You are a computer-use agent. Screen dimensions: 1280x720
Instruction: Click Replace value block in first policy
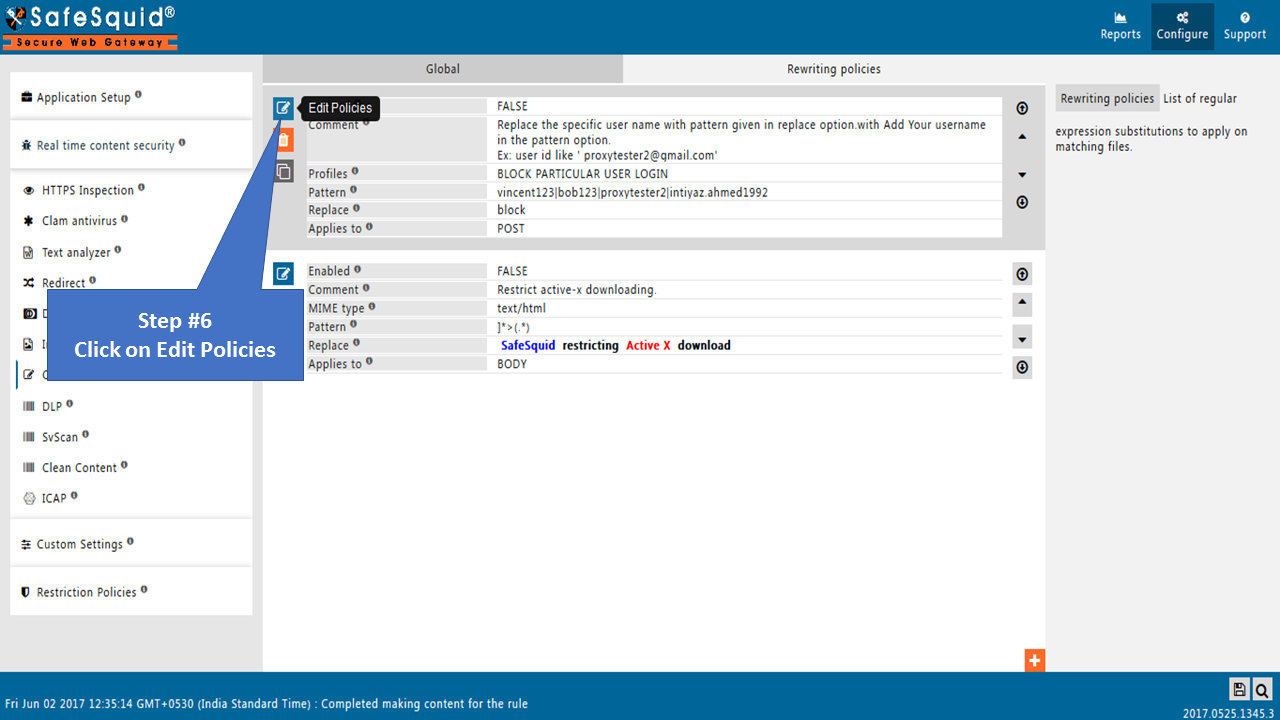pos(511,210)
